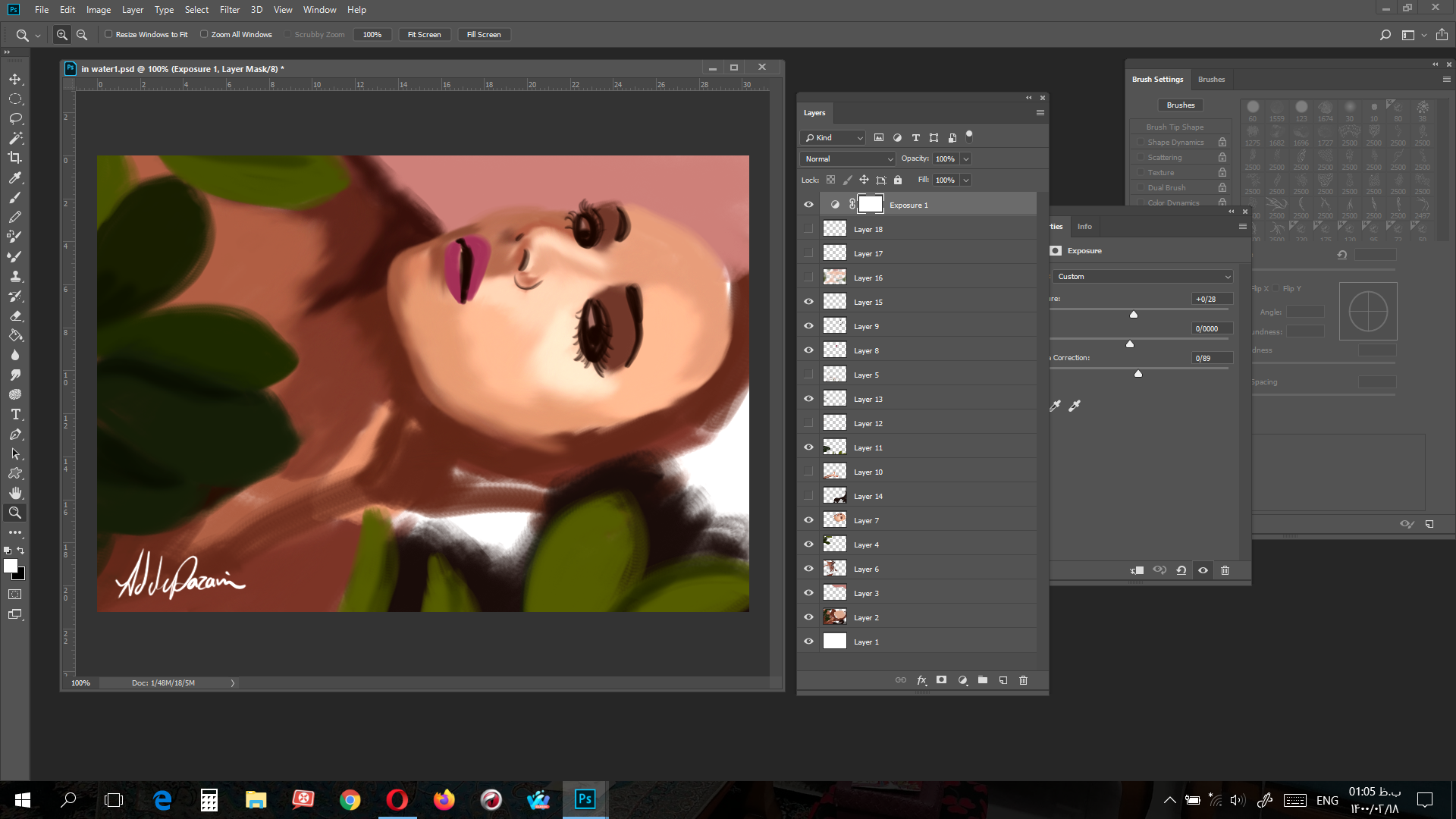Click the 100% zoom button
Screen dimensions: 1456x819
click(x=372, y=35)
